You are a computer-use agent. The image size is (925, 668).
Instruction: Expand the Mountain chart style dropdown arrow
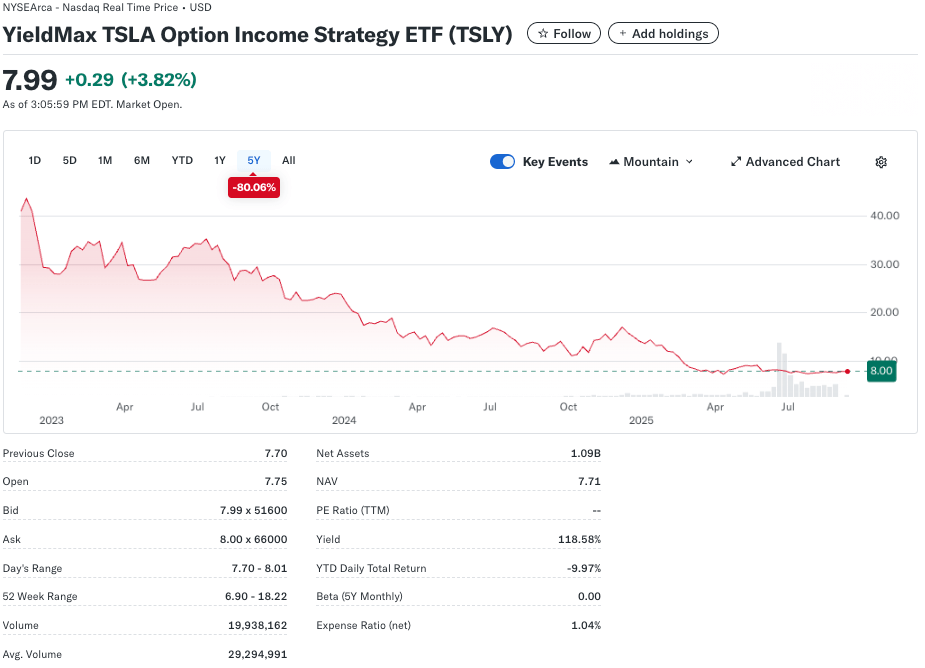pos(689,162)
